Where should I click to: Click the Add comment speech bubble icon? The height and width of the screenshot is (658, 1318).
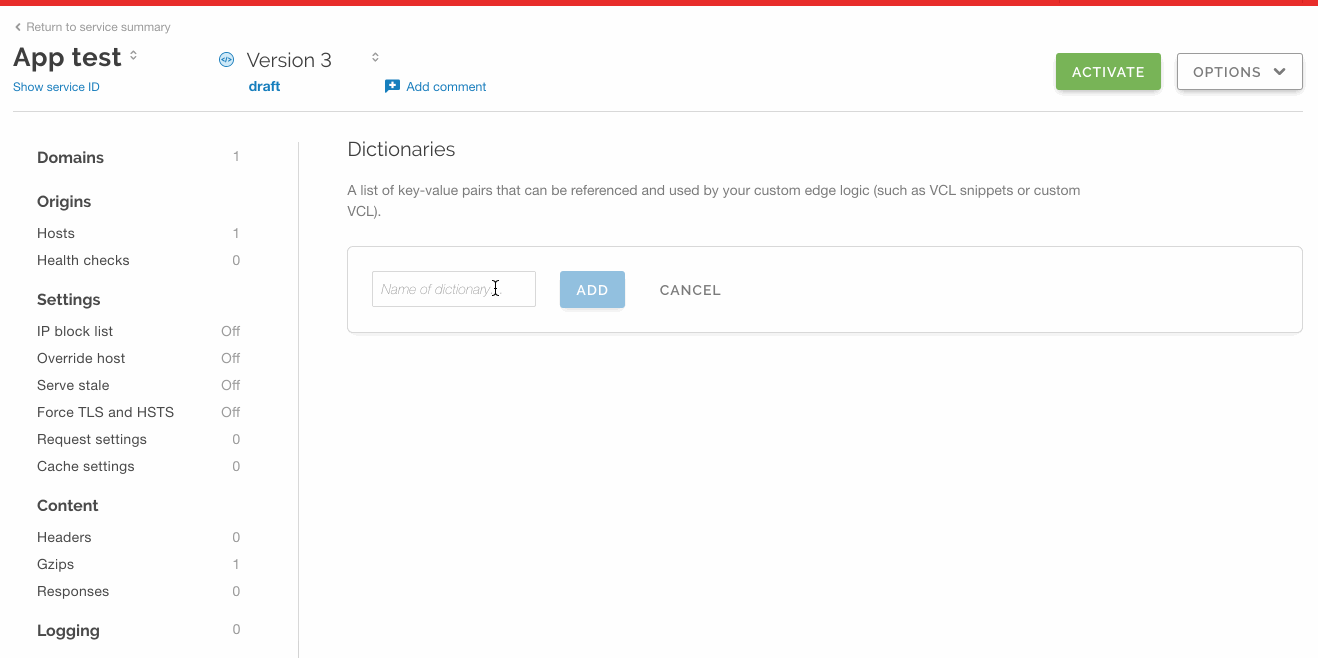click(x=392, y=87)
